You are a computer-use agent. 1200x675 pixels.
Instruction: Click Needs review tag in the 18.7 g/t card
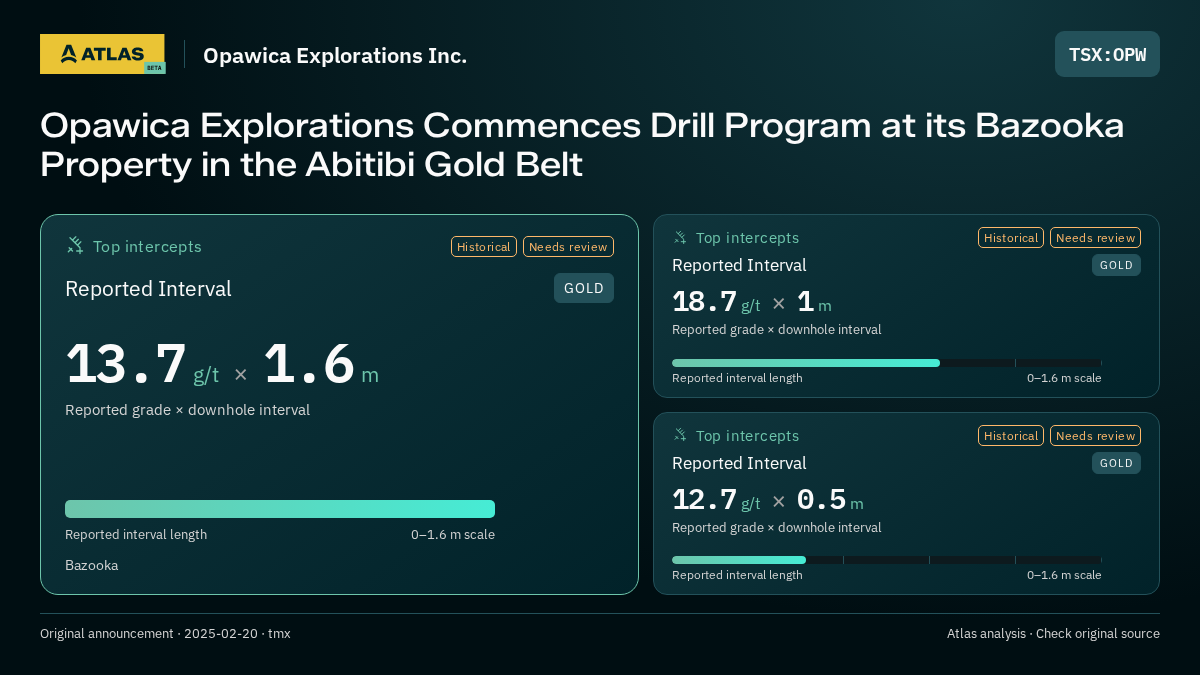pos(1095,238)
